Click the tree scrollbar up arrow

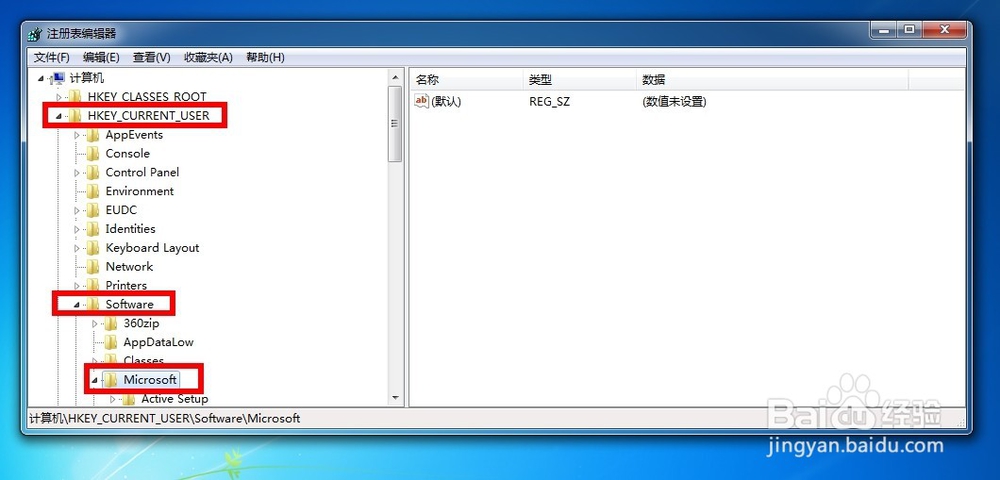pyautogui.click(x=395, y=78)
